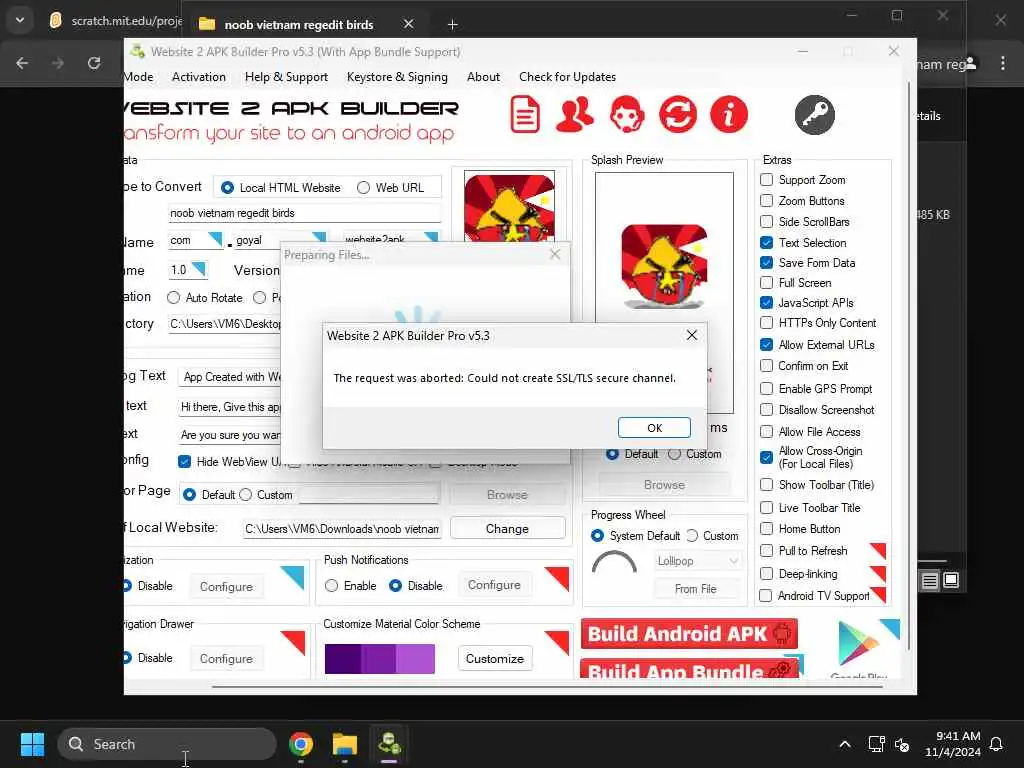The image size is (1024, 768).
Task: Enable Android TV Support checkbox
Action: [x=765, y=596]
